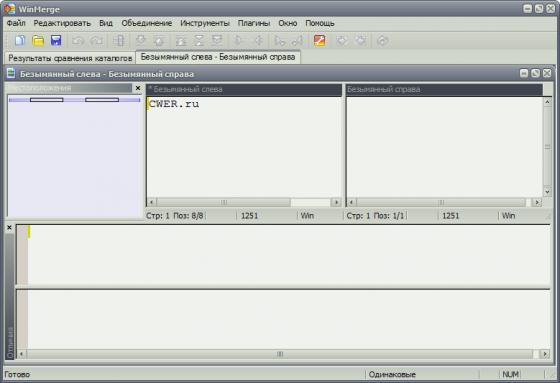560x383 pixels.
Task: Open the Инструменты menu
Action: point(205,23)
